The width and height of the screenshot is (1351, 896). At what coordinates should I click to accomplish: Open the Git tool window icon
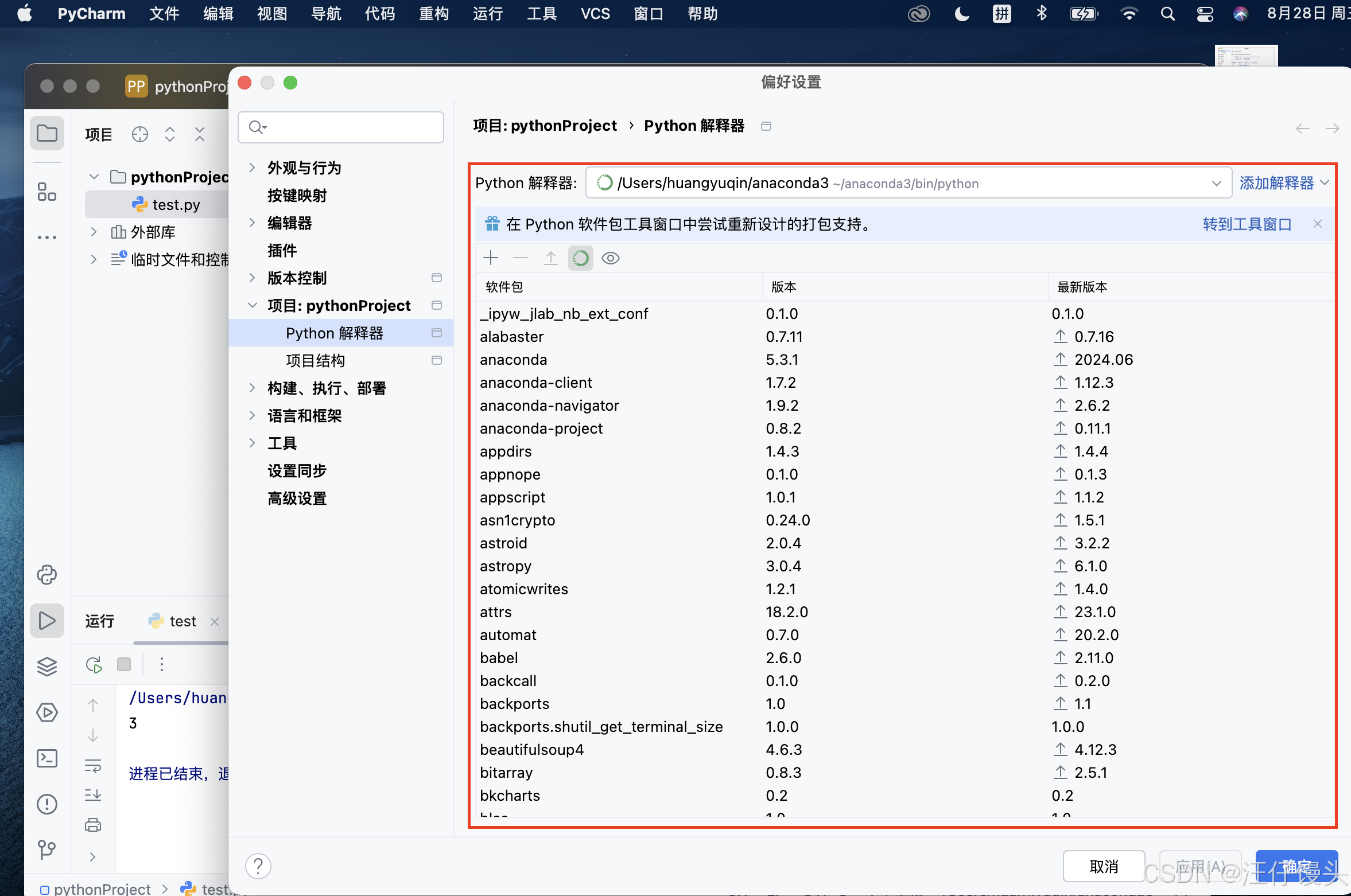(47, 850)
